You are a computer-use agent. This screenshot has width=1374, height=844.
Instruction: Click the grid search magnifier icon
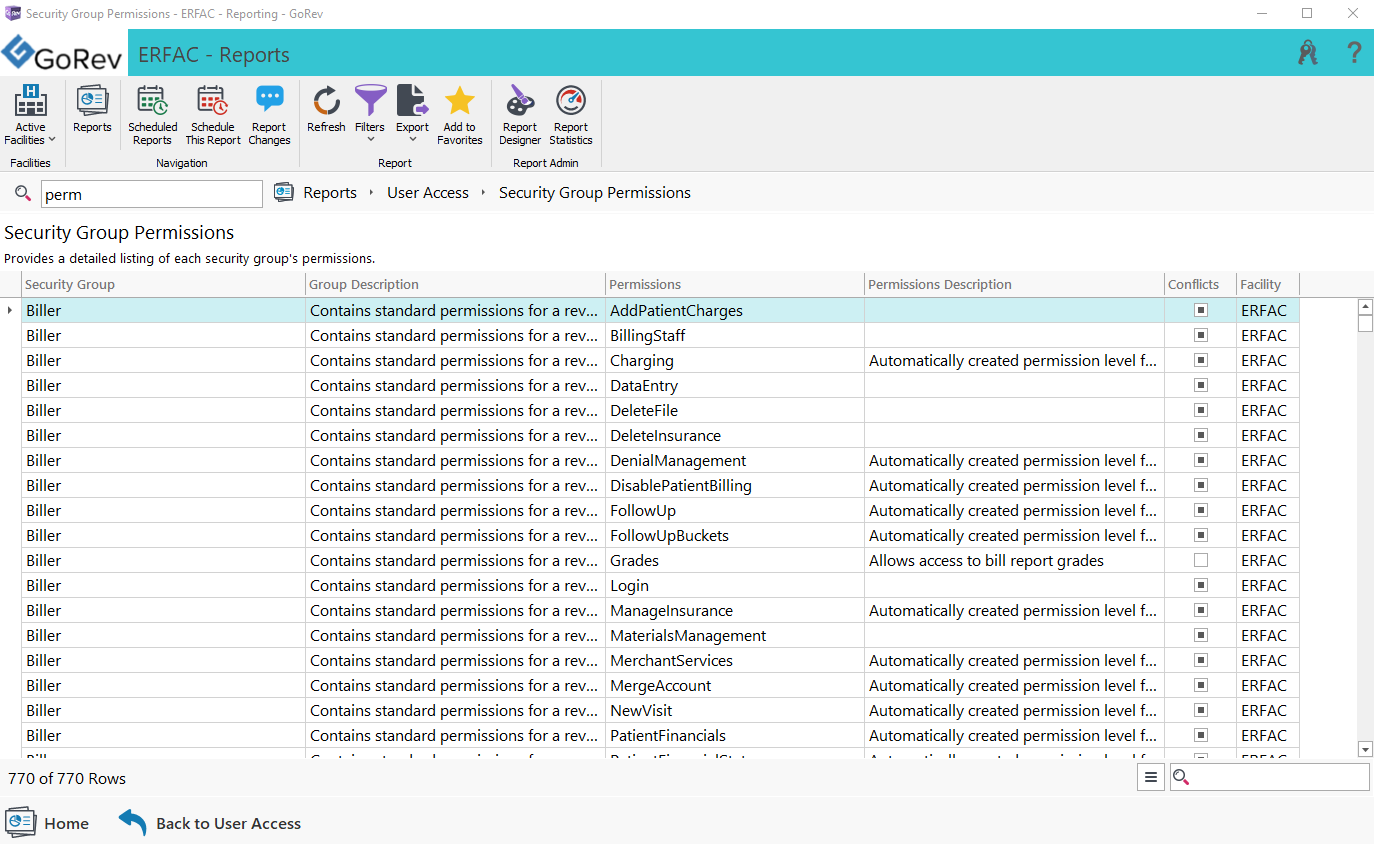(x=1181, y=777)
